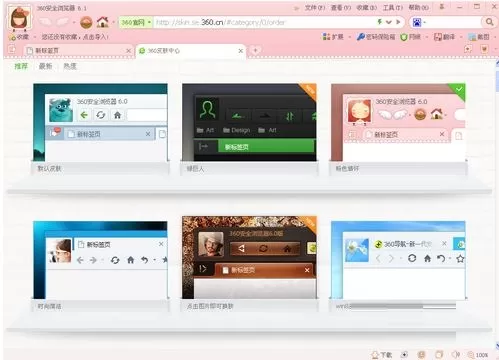This screenshot has height=360, width=499.
Task: Open the 文件 menu
Action: [315, 7]
